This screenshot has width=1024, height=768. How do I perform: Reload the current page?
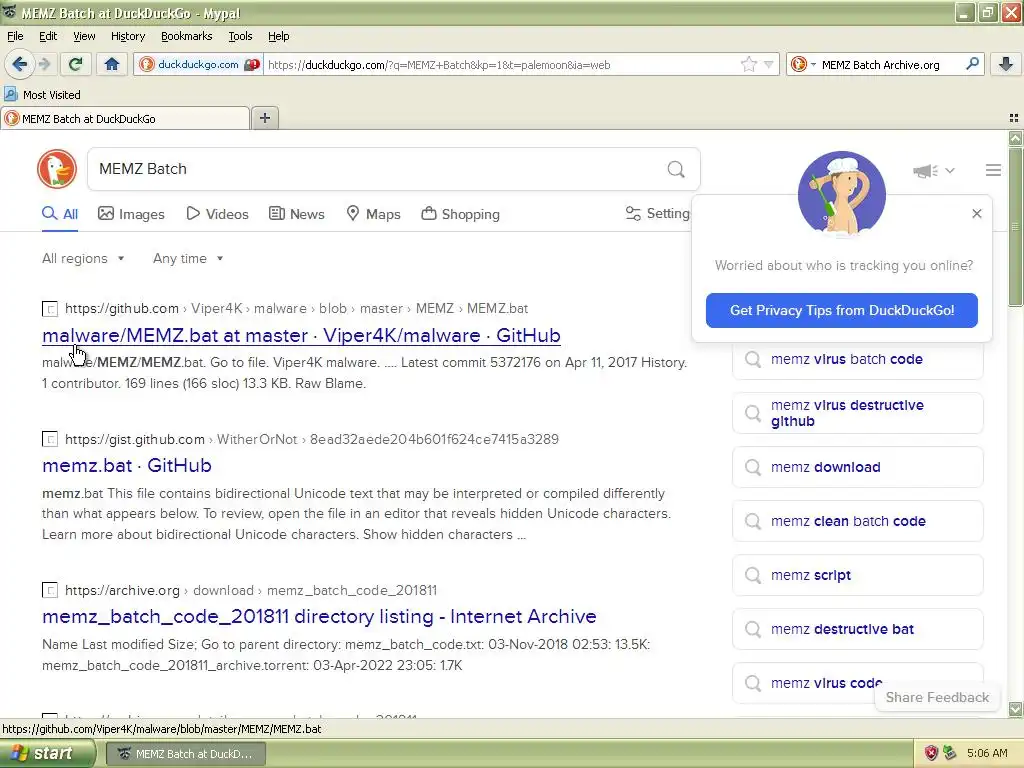pos(76,64)
